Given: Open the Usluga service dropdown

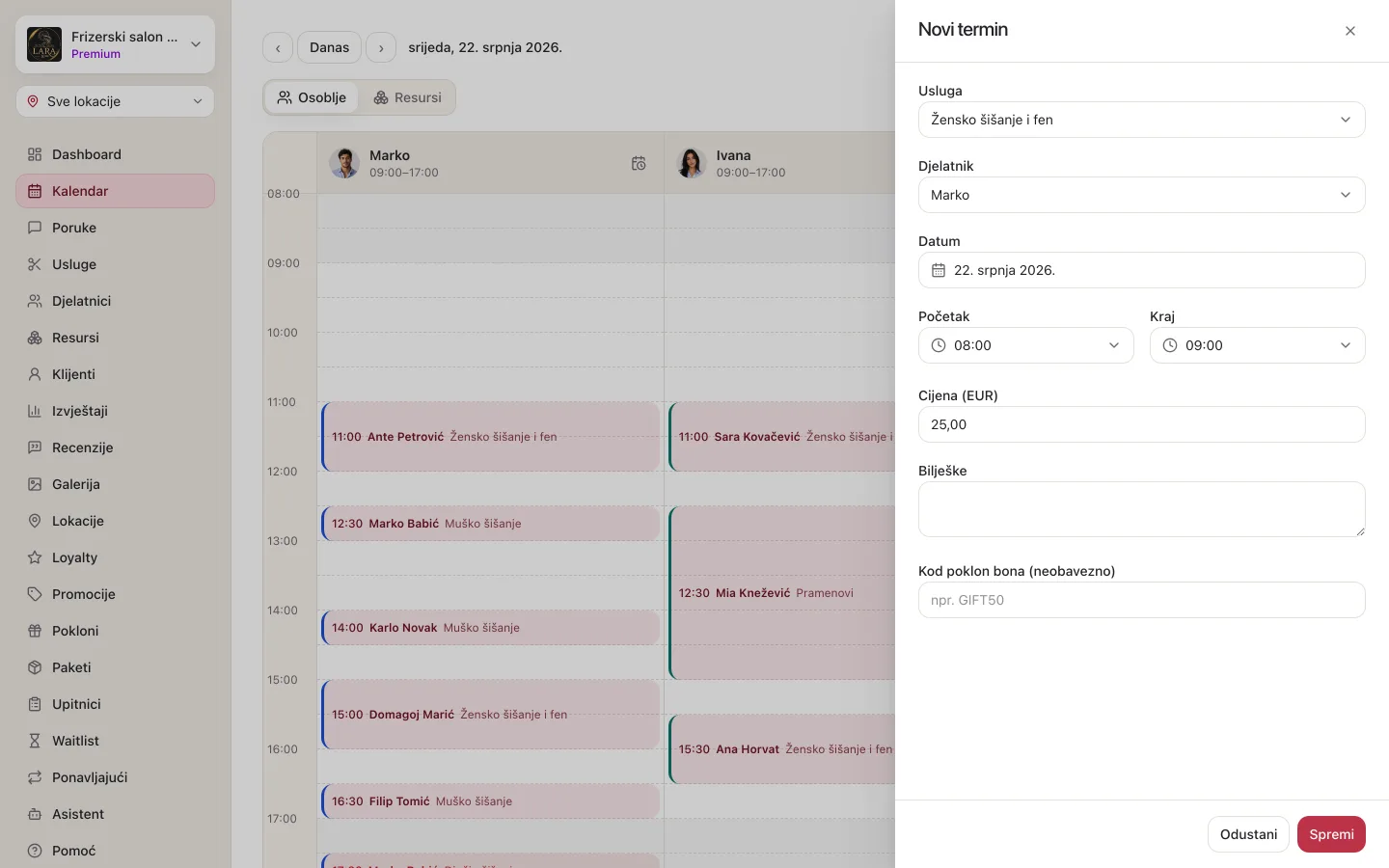Looking at the screenshot, I should coord(1142,120).
